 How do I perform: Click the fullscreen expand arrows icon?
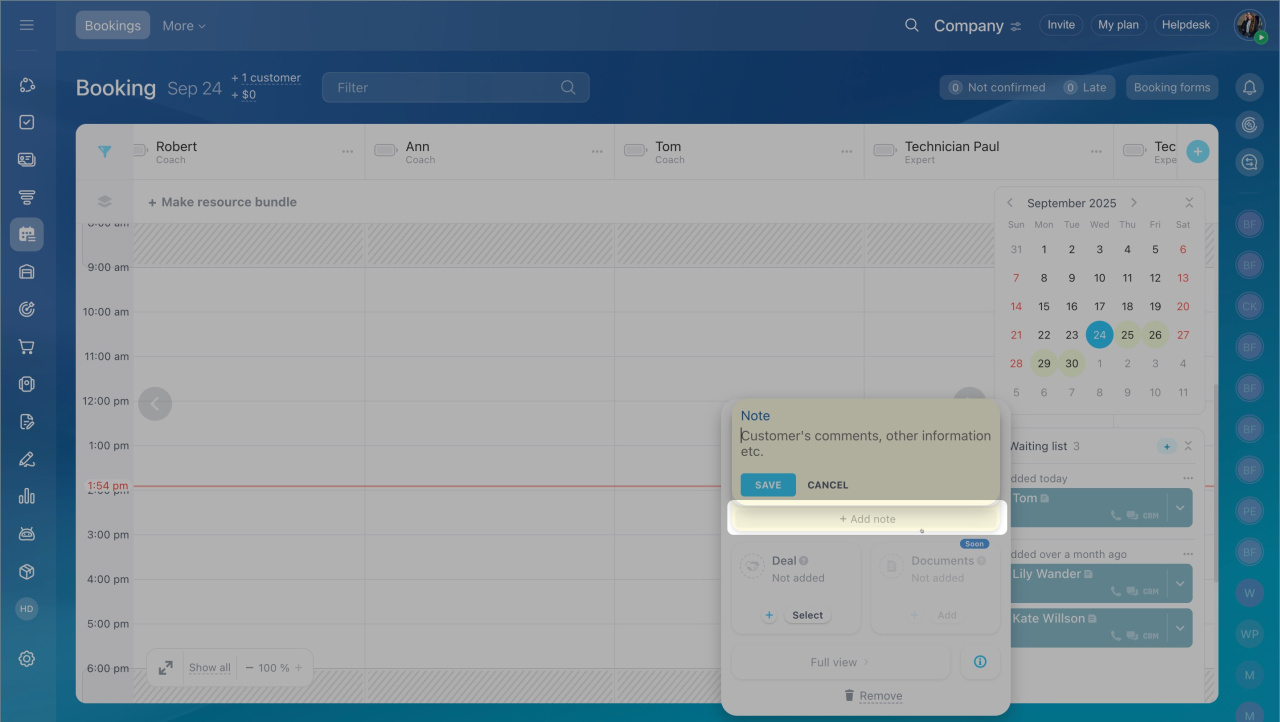166,668
